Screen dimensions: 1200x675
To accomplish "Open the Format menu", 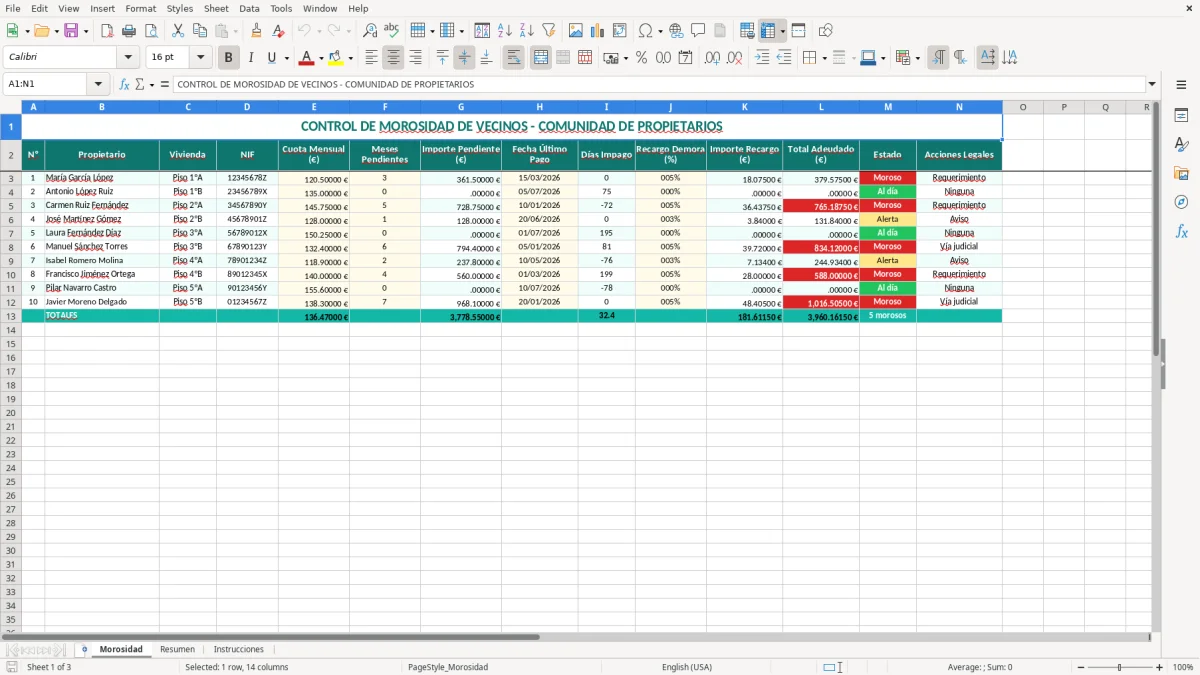I will [x=140, y=8].
